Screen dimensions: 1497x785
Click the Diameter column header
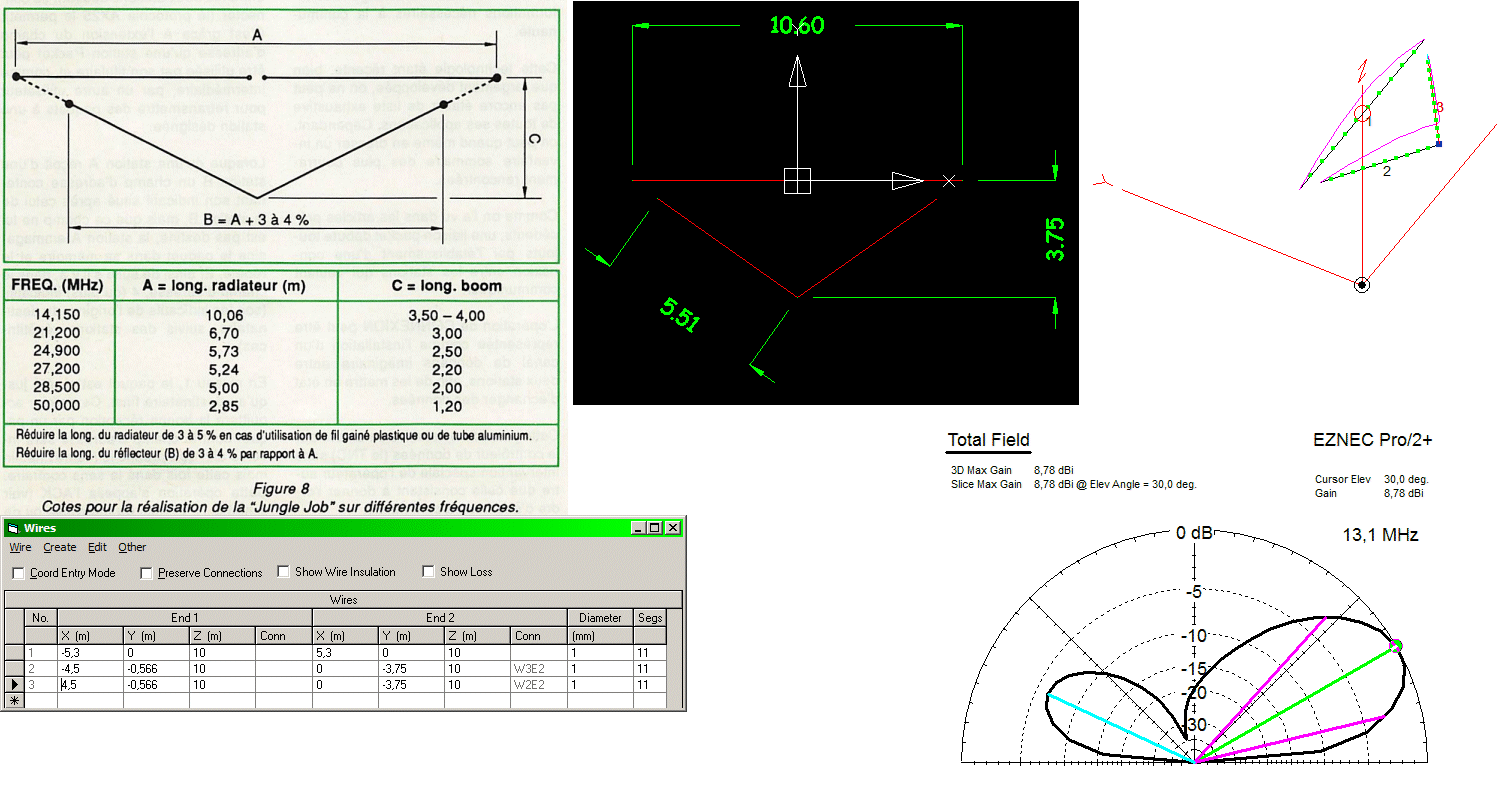pyautogui.click(x=601, y=618)
